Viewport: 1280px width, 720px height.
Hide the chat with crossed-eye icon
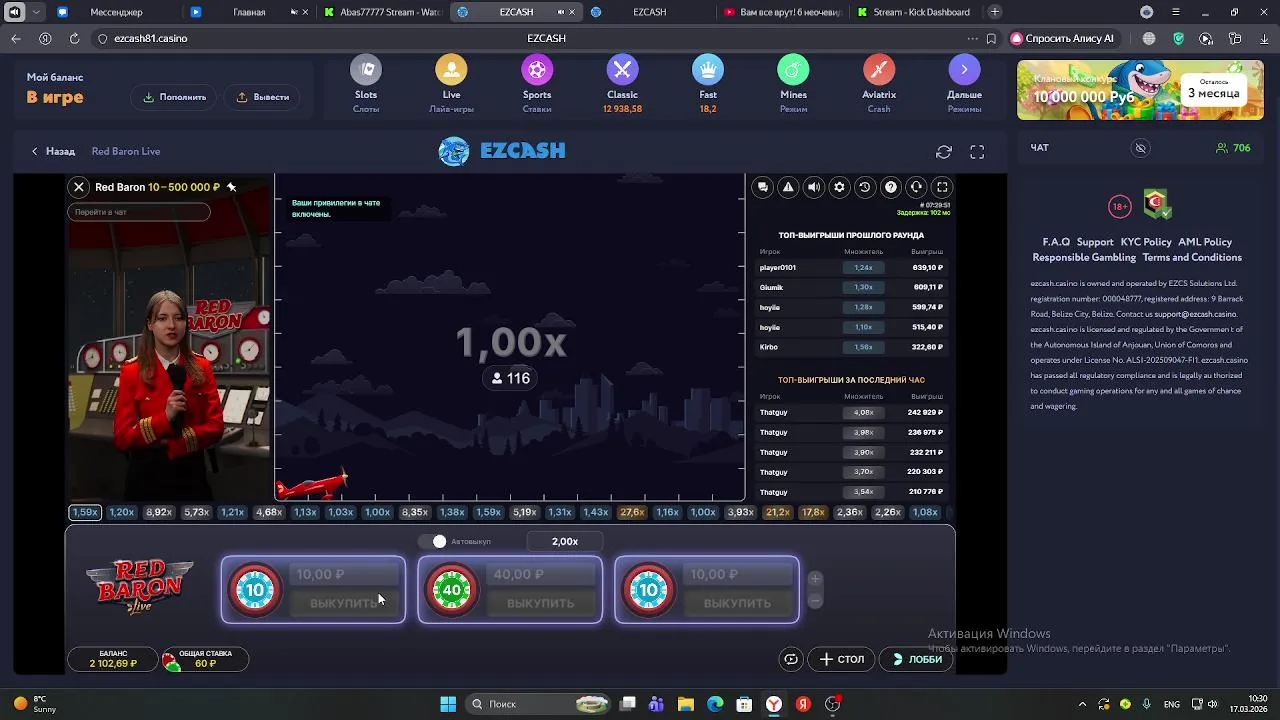(1140, 148)
